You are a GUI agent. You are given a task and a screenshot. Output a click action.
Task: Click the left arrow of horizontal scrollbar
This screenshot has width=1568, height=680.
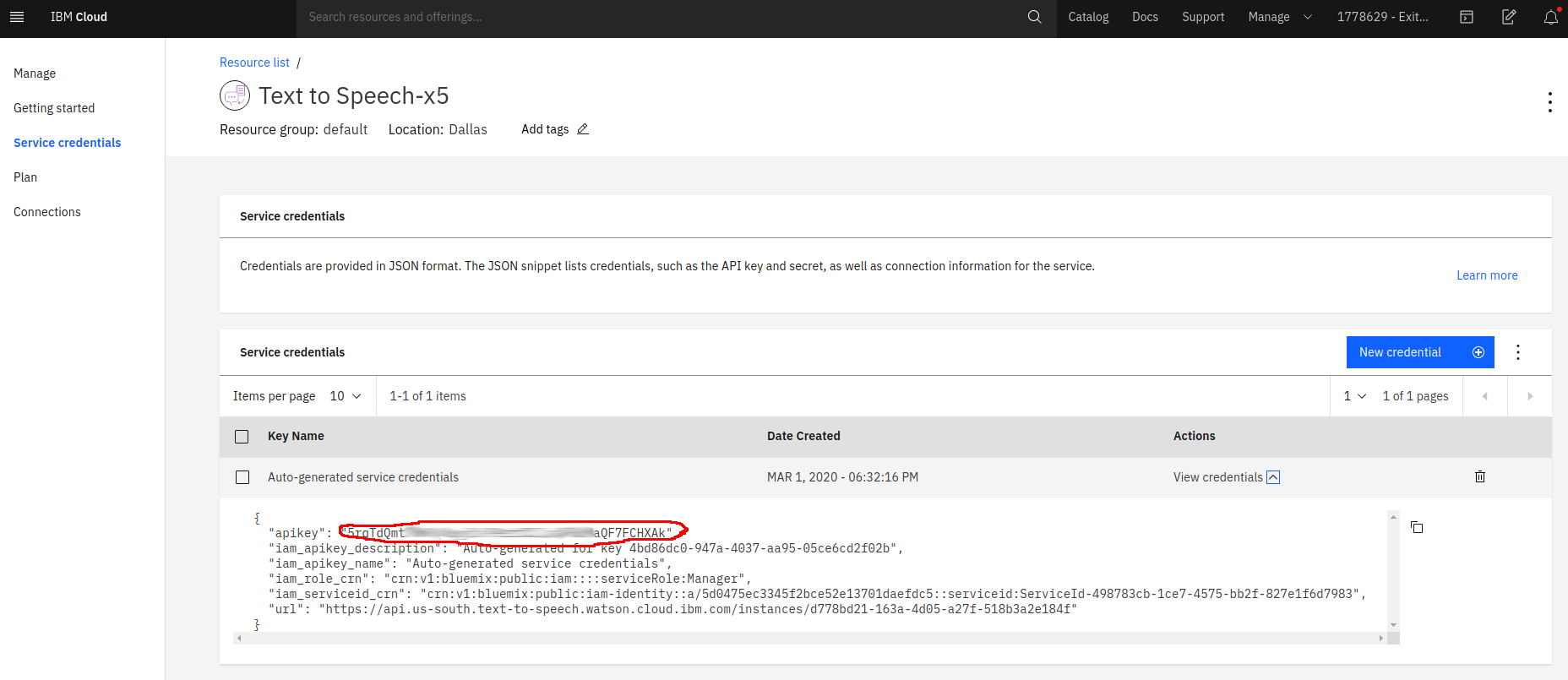coord(239,638)
